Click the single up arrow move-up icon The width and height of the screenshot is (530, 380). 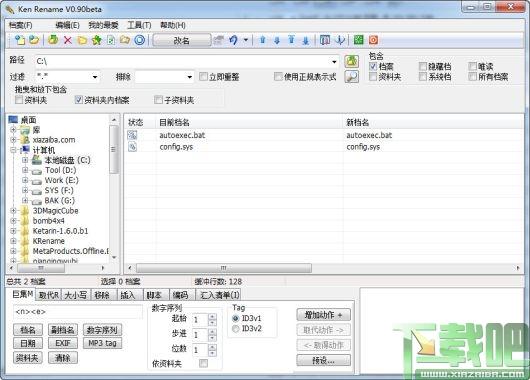[x=262, y=40]
